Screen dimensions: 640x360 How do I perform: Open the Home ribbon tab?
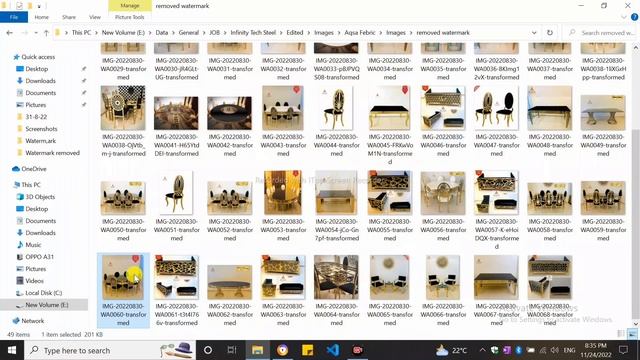[x=41, y=17]
